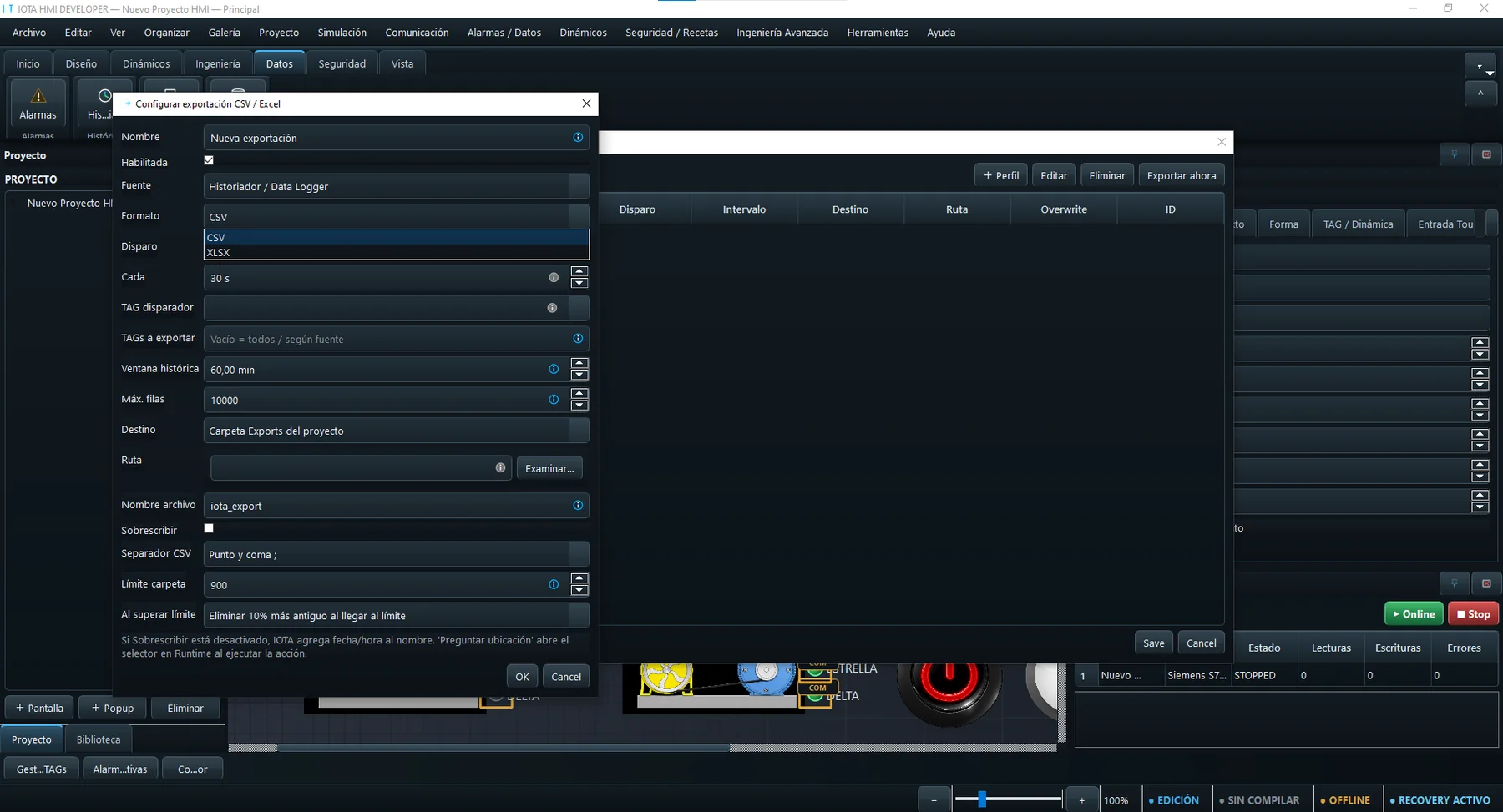Close the export profiles window behind the dialog
The height and width of the screenshot is (812, 1503).
click(1222, 142)
